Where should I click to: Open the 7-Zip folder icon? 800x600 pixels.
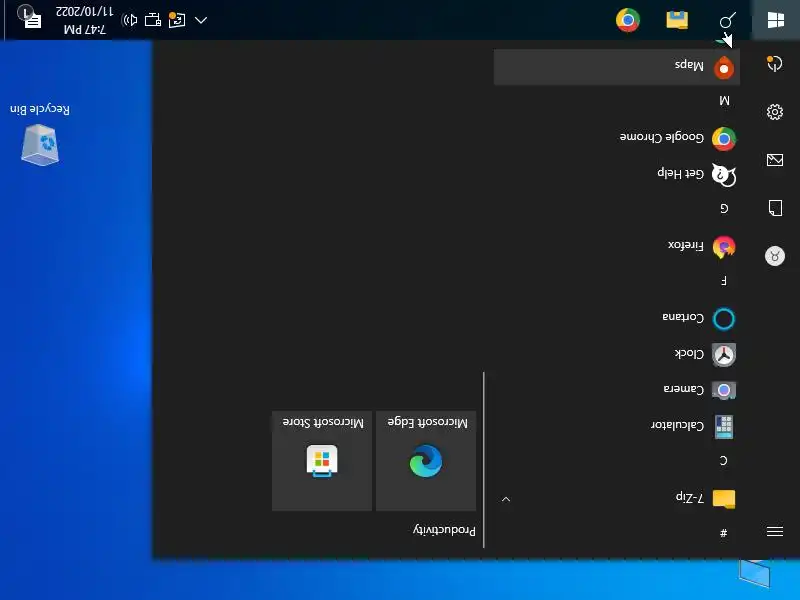click(723, 498)
